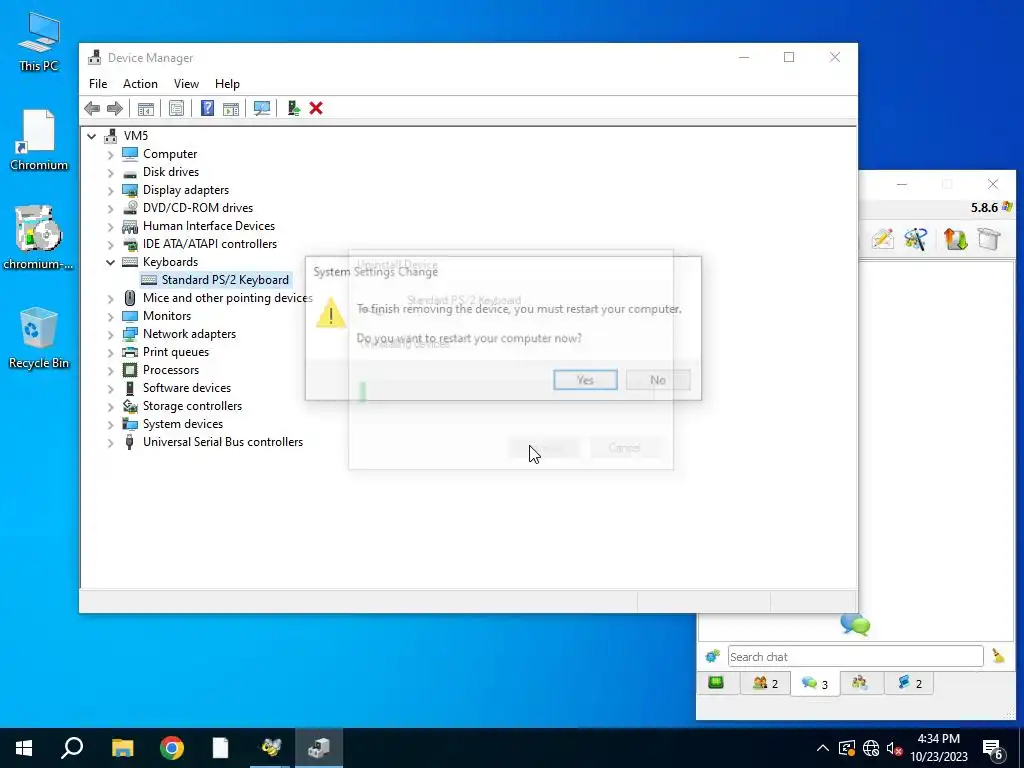Click the compose message pencil icon in chat window
Viewport: 1024px width, 768px height.
coord(883,239)
